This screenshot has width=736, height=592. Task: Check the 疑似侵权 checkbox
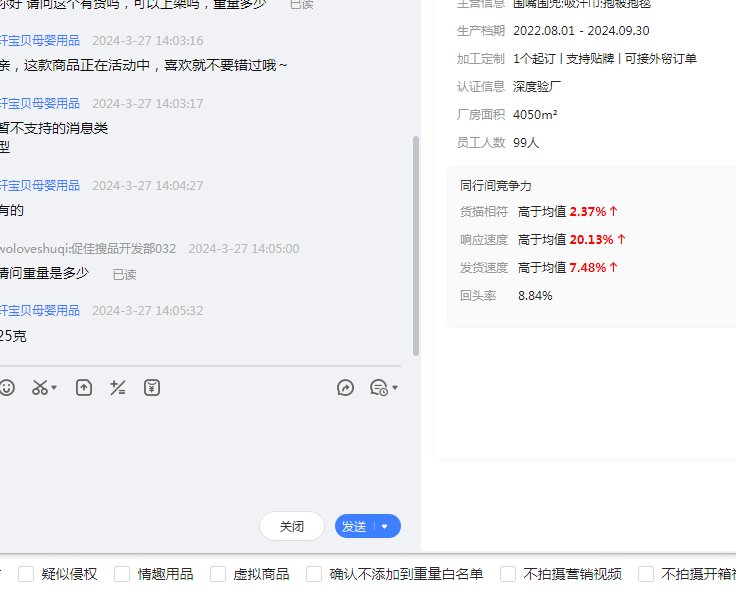click(x=26, y=574)
